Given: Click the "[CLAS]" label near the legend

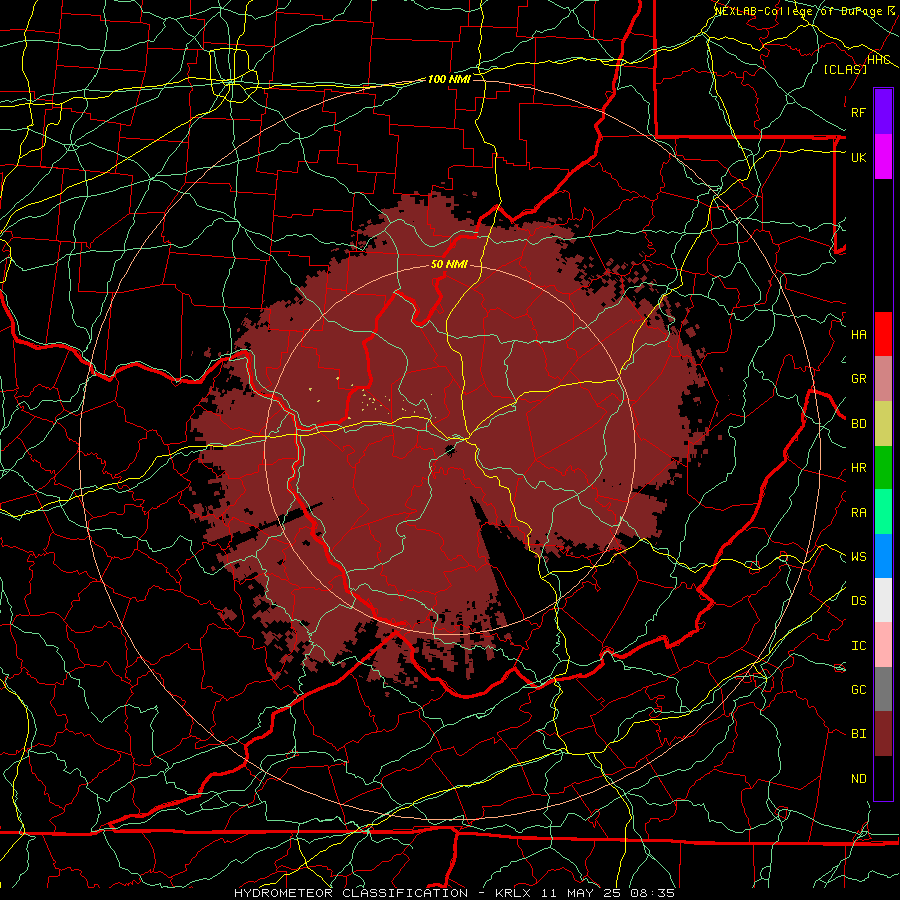Looking at the screenshot, I should (845, 69).
